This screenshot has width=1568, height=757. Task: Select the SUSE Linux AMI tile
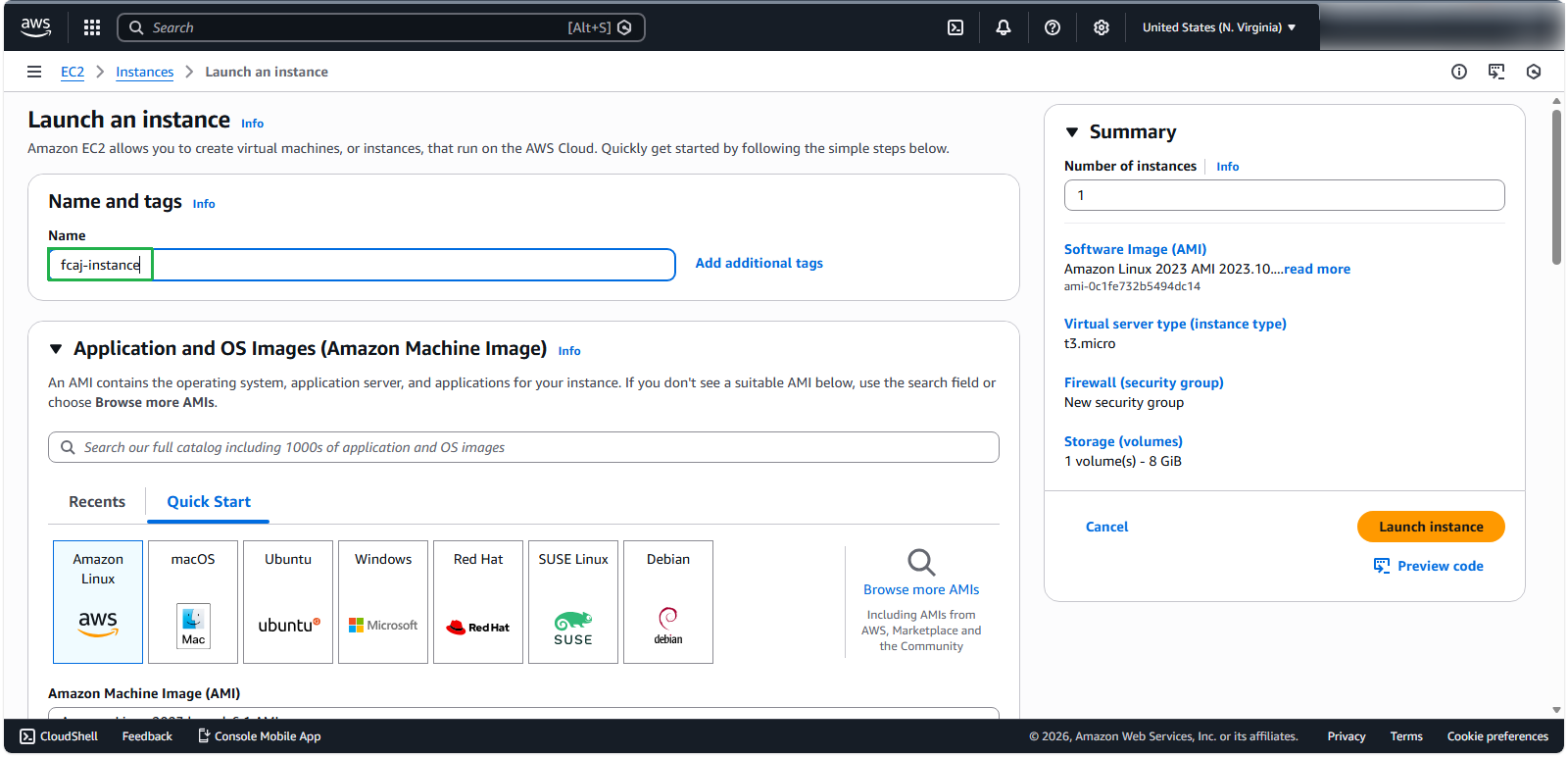pos(573,602)
